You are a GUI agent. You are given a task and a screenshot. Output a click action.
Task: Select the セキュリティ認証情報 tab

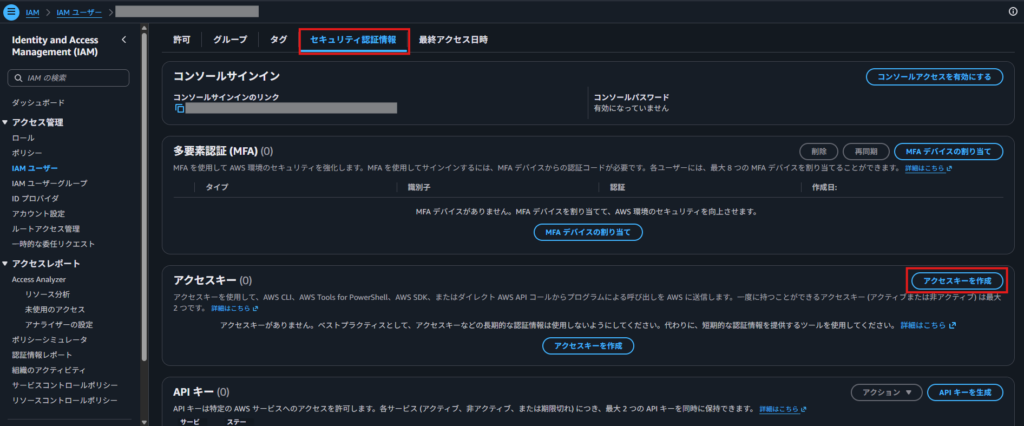point(353,40)
